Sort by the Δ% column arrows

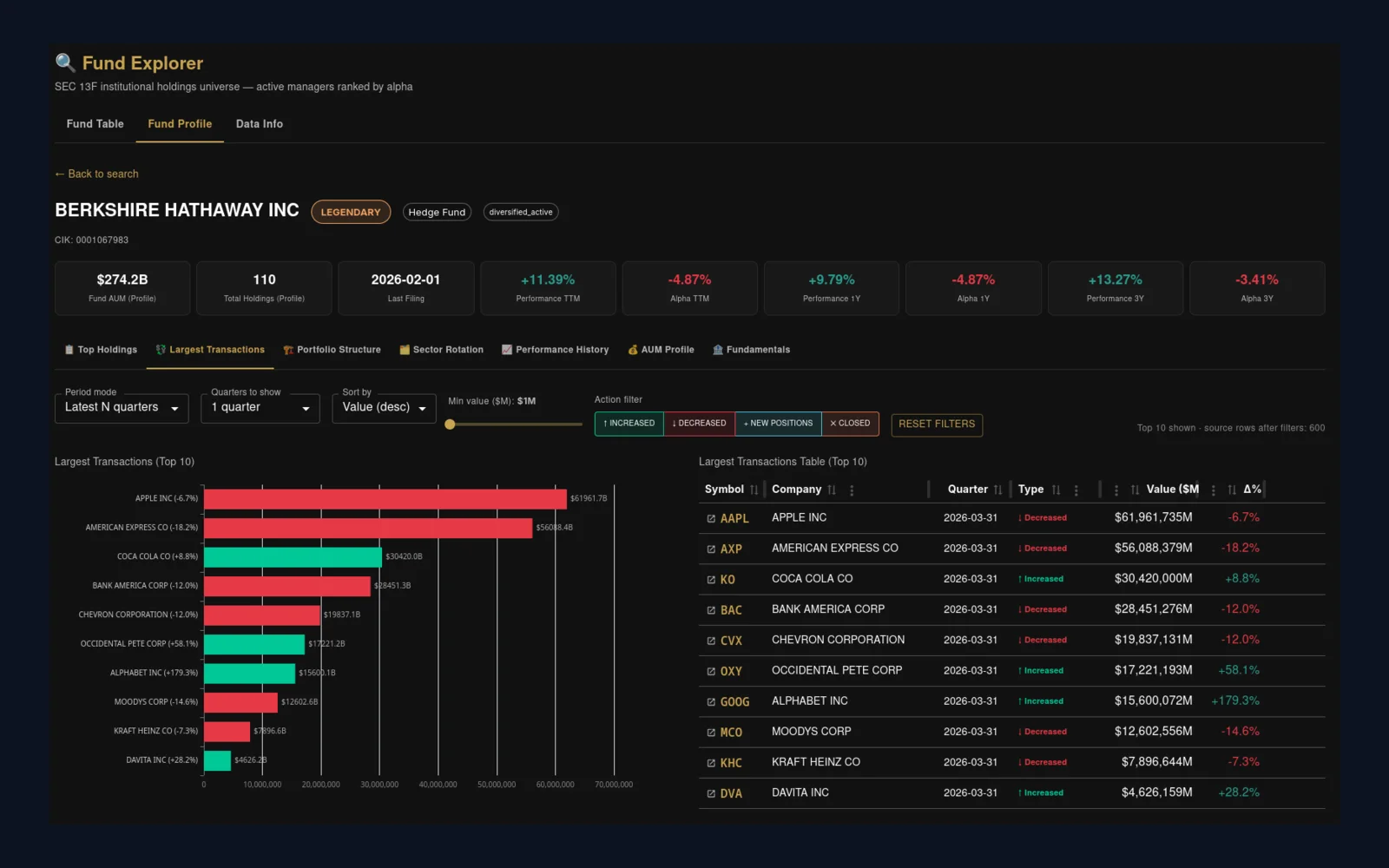(1232, 490)
